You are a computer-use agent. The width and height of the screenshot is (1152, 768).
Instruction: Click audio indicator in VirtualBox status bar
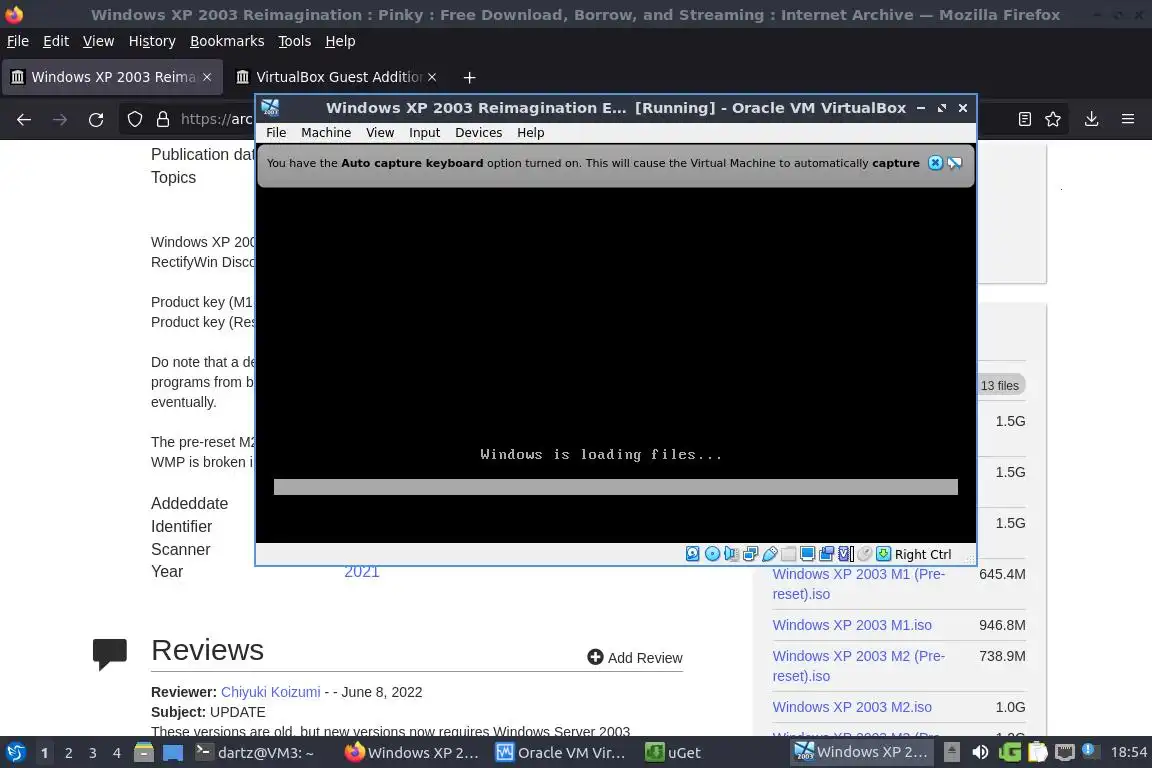click(x=731, y=554)
